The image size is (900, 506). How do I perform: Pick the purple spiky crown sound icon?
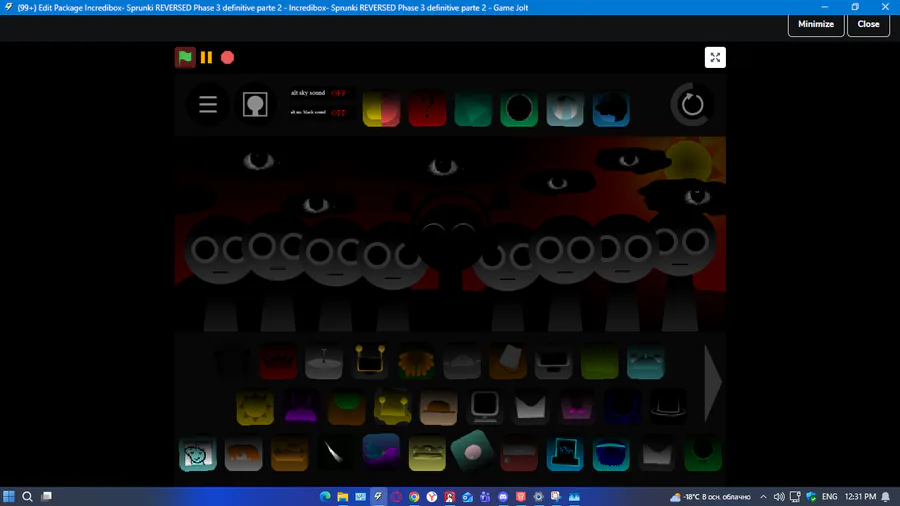click(x=301, y=407)
